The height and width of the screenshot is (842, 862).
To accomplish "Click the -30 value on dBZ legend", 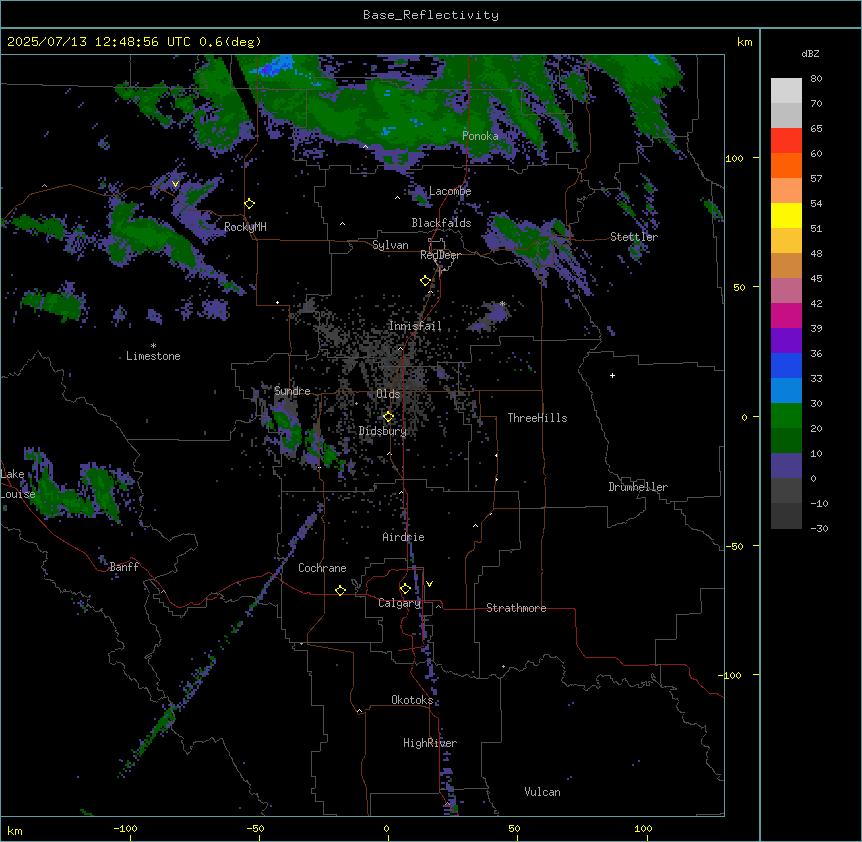I will pos(819,528).
